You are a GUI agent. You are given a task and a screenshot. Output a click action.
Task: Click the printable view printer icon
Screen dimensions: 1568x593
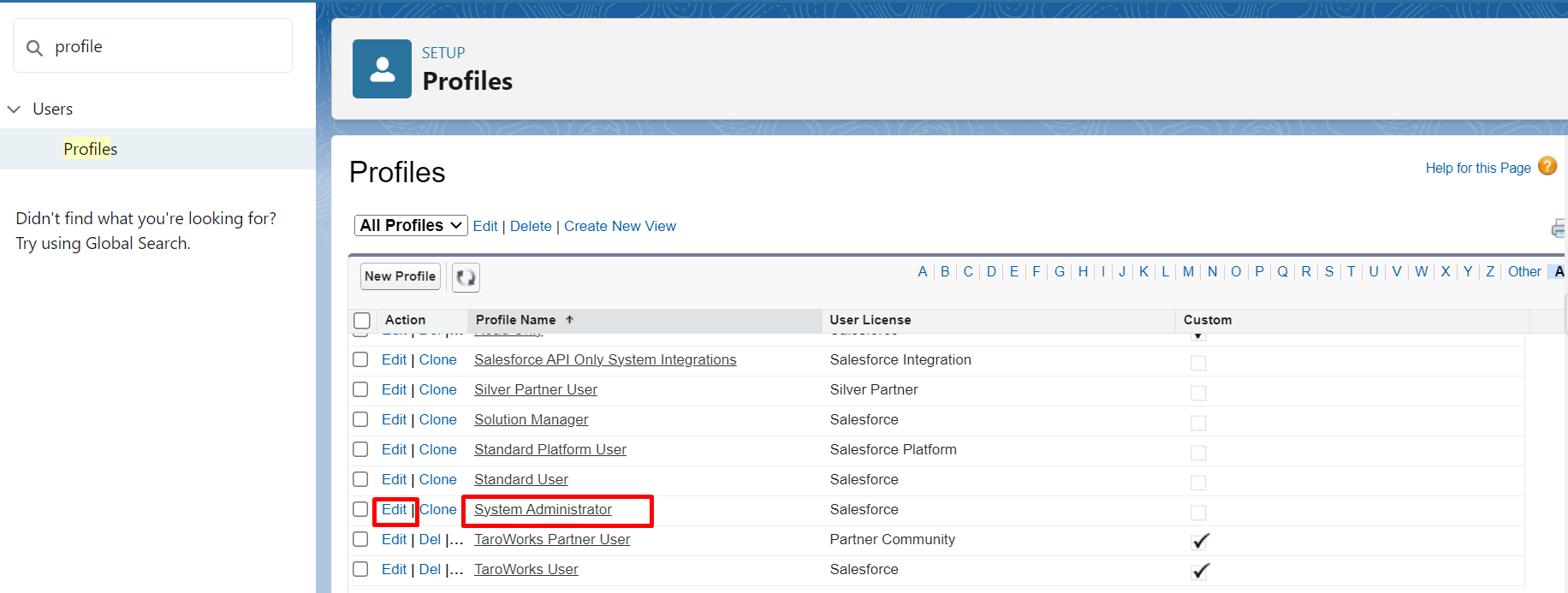click(x=1559, y=228)
